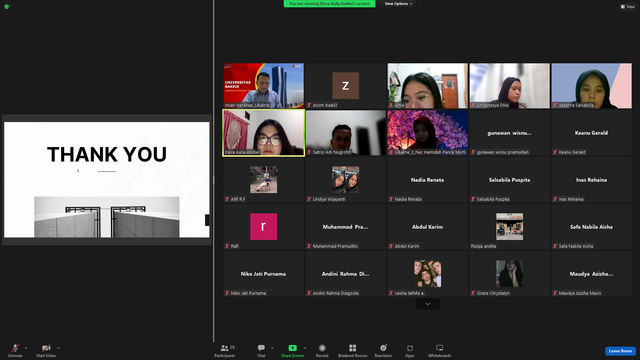Select the Keanu Gerald tile
Viewport: 640px width, 360px height.
[591, 133]
